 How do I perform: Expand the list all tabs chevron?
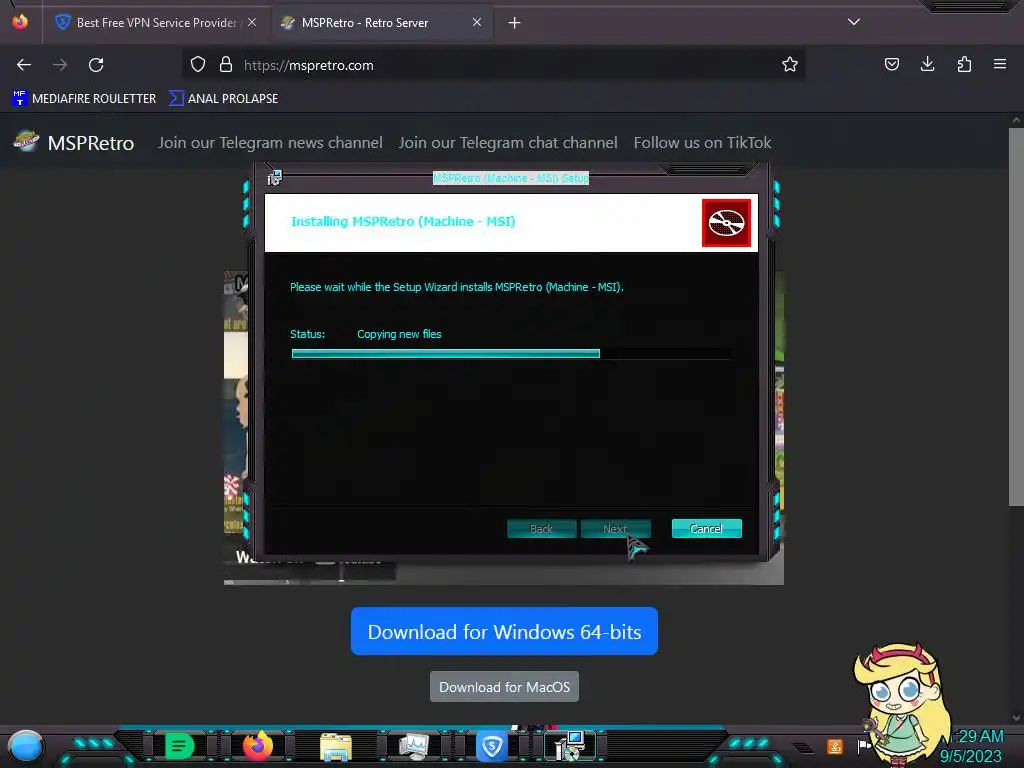(x=854, y=22)
